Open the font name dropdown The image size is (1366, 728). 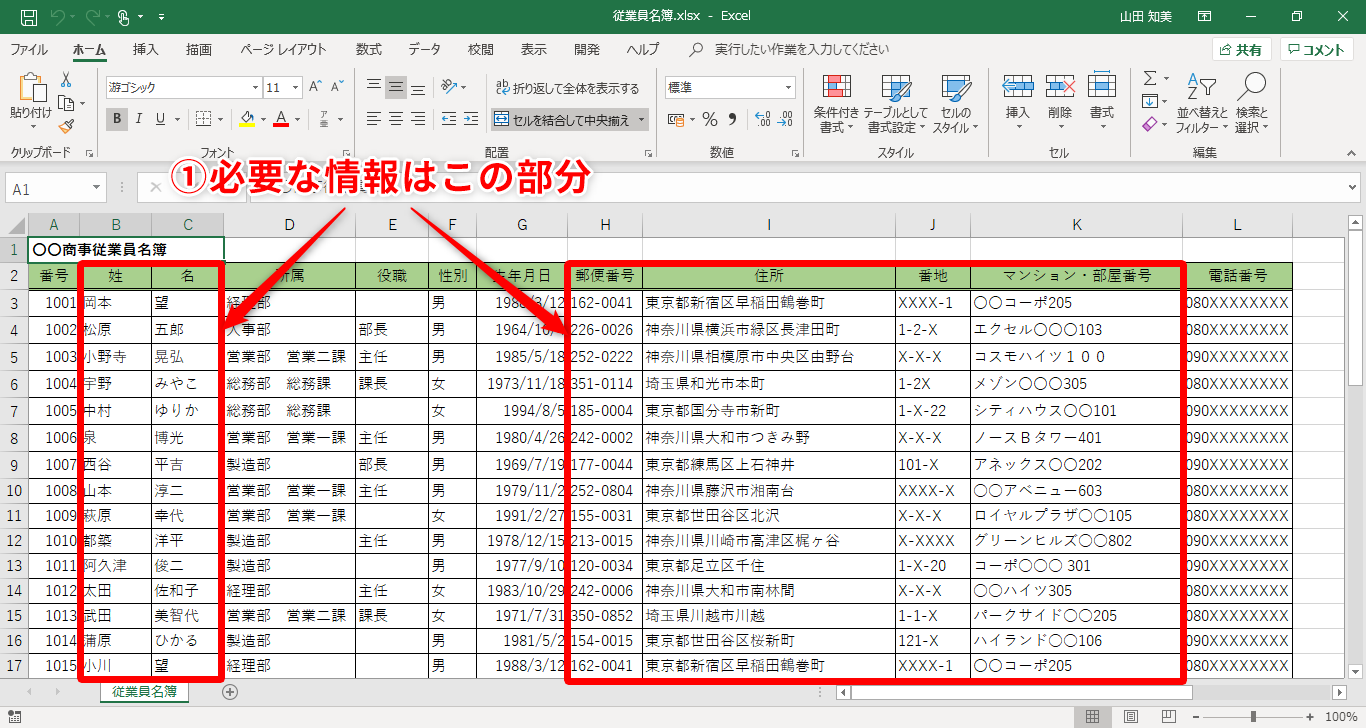pos(254,88)
